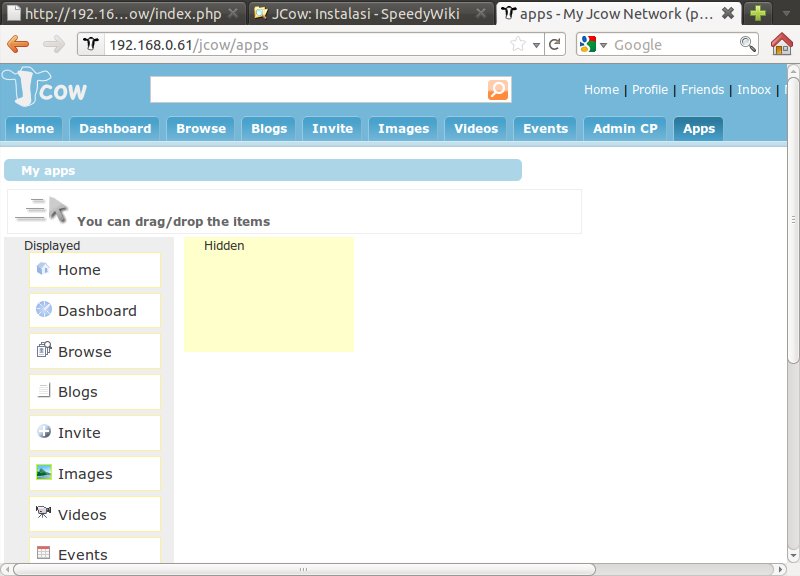This screenshot has height=576, width=800.
Task: Click the Browse item in Displayed list
Action: 95,352
